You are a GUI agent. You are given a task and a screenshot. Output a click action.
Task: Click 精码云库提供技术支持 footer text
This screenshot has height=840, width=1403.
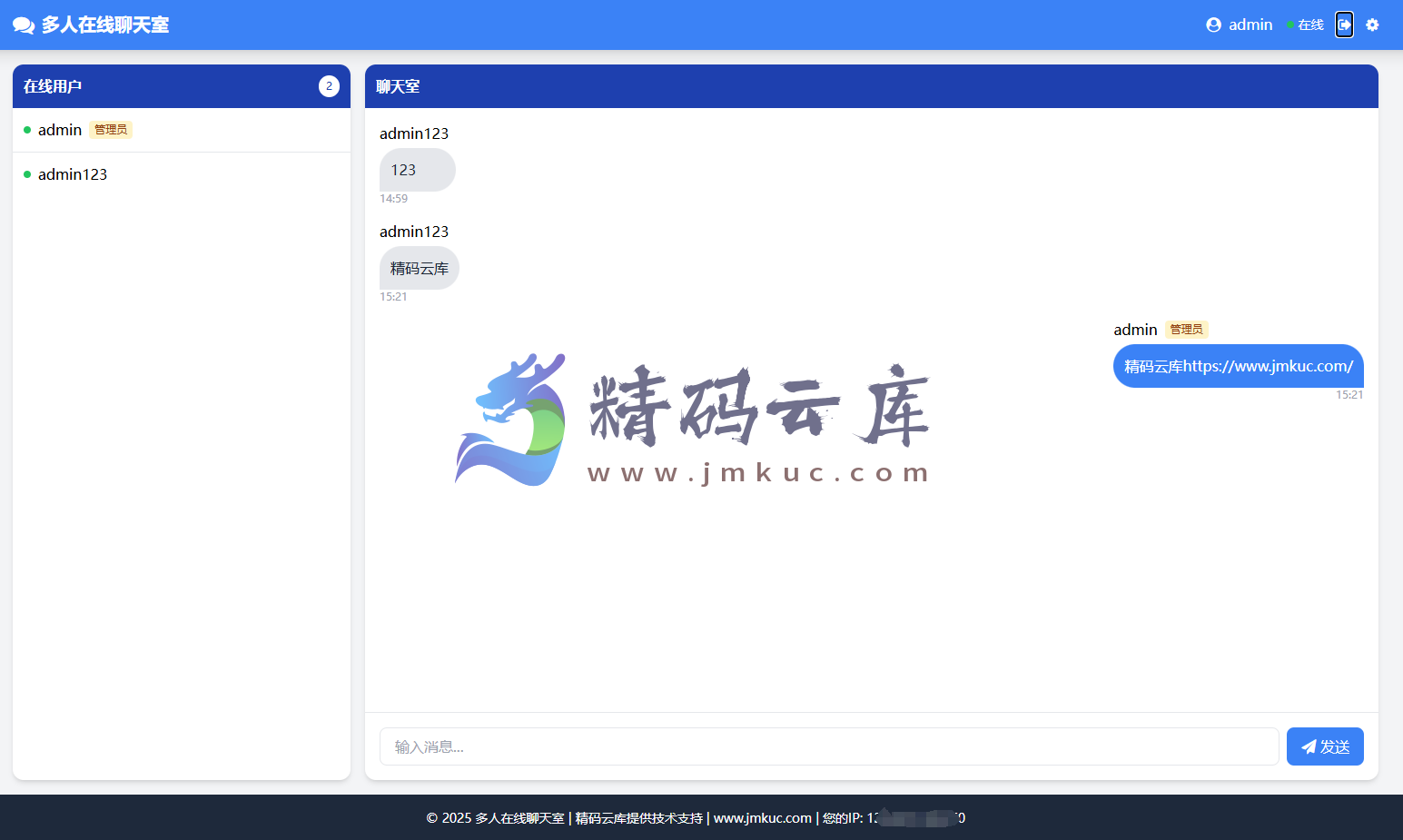pos(639,818)
